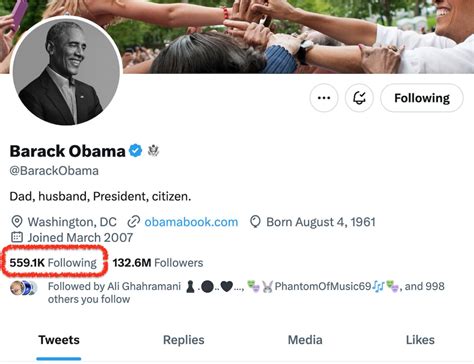The width and height of the screenshot is (474, 364).
Task: Select the Tweets tab
Action: (59, 340)
